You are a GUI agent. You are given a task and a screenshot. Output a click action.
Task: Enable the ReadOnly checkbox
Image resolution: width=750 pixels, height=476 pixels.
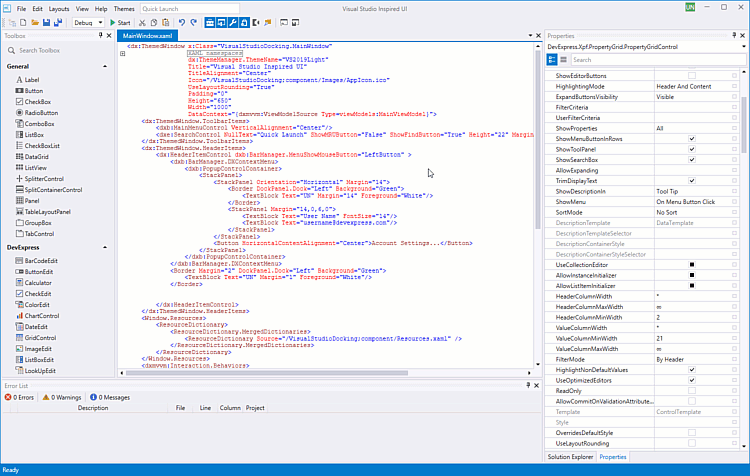pyautogui.click(x=691, y=391)
